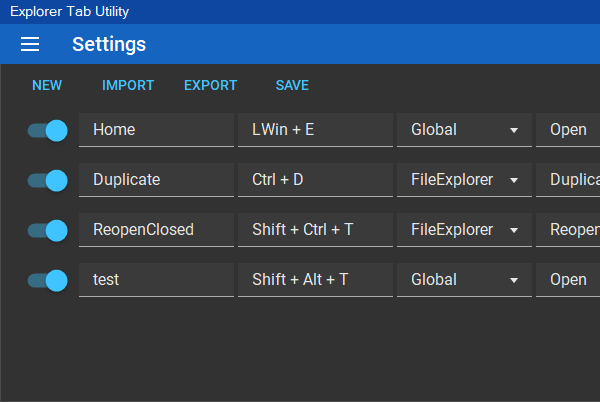Expand the FileExplorer dropdown for ReopenClosed
This screenshot has width=600, height=402.
pyautogui.click(x=464, y=230)
